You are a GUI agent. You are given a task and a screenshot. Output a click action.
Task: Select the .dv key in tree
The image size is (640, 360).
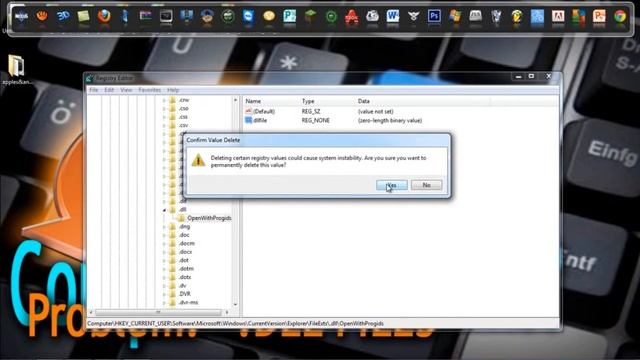click(x=182, y=286)
